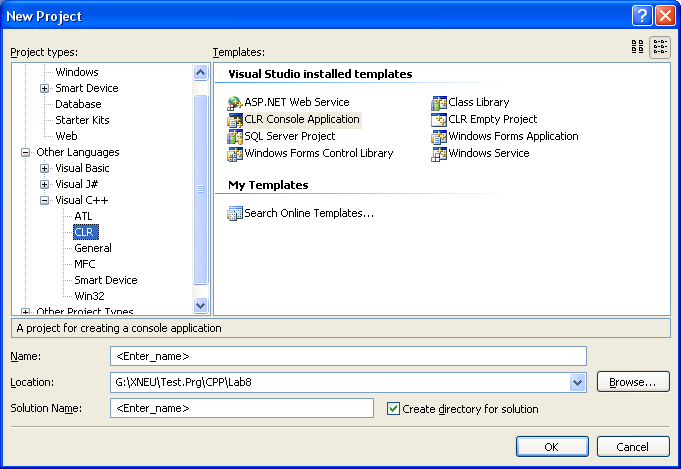Expand the Other Project Types node
This screenshot has width=681, height=469.
coord(25,311)
